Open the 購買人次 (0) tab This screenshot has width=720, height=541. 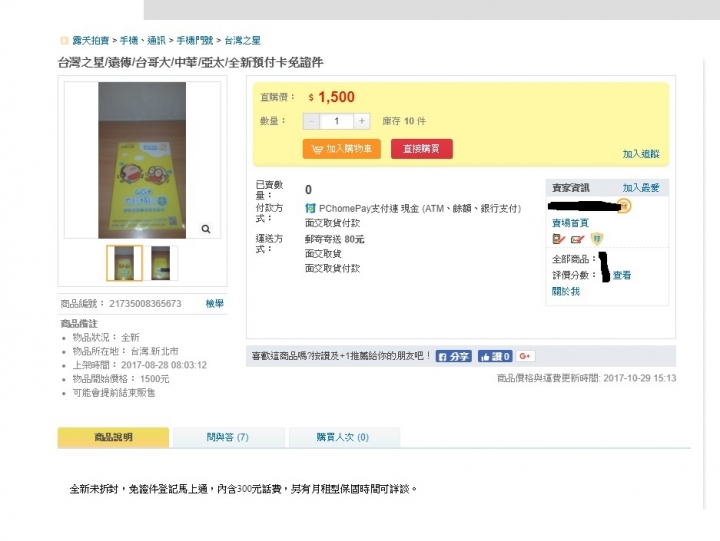pyautogui.click(x=344, y=437)
